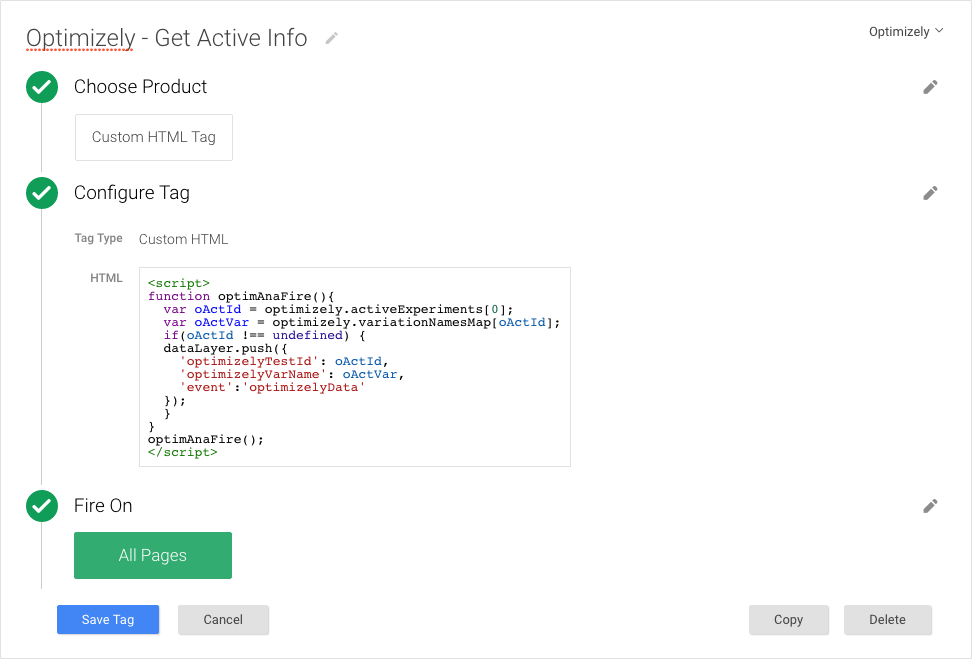Click the green checkmark beside Fire On
Viewport: 972px width, 659px height.
point(41,506)
